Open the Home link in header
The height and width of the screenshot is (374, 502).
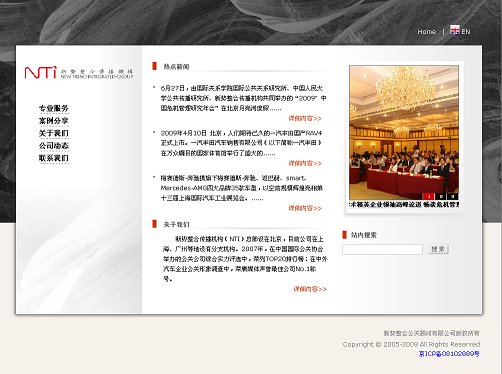pos(426,32)
